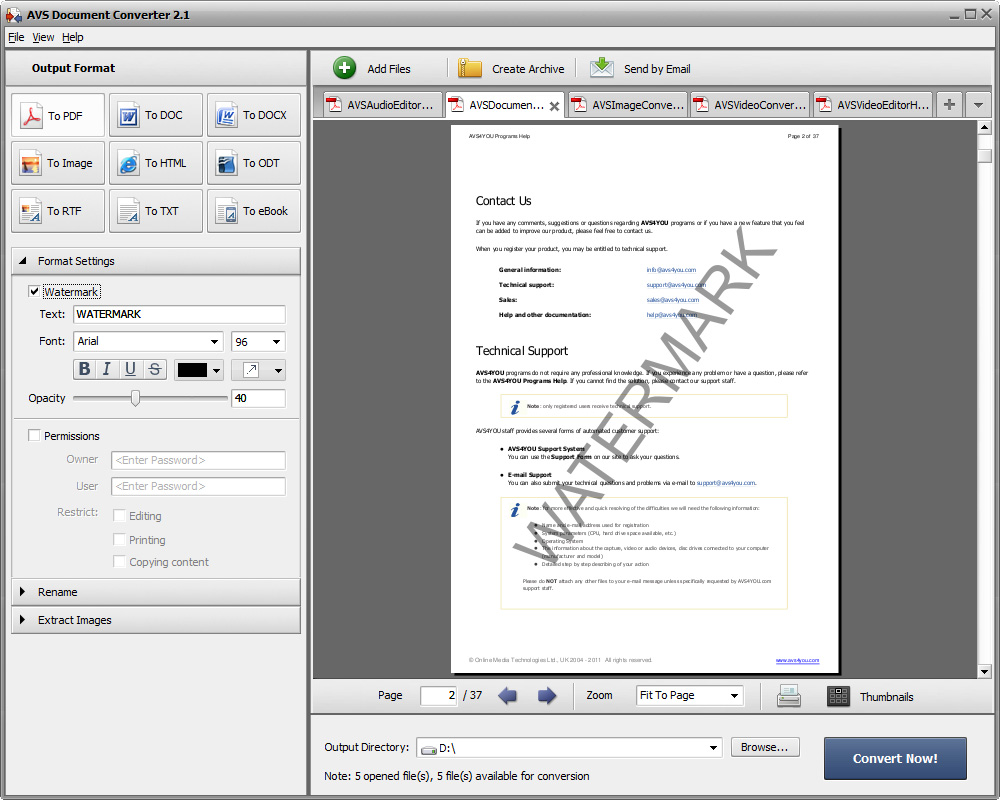Image resolution: width=1000 pixels, height=800 pixels.
Task: Enable the Permissions checkbox
Action: [35, 436]
